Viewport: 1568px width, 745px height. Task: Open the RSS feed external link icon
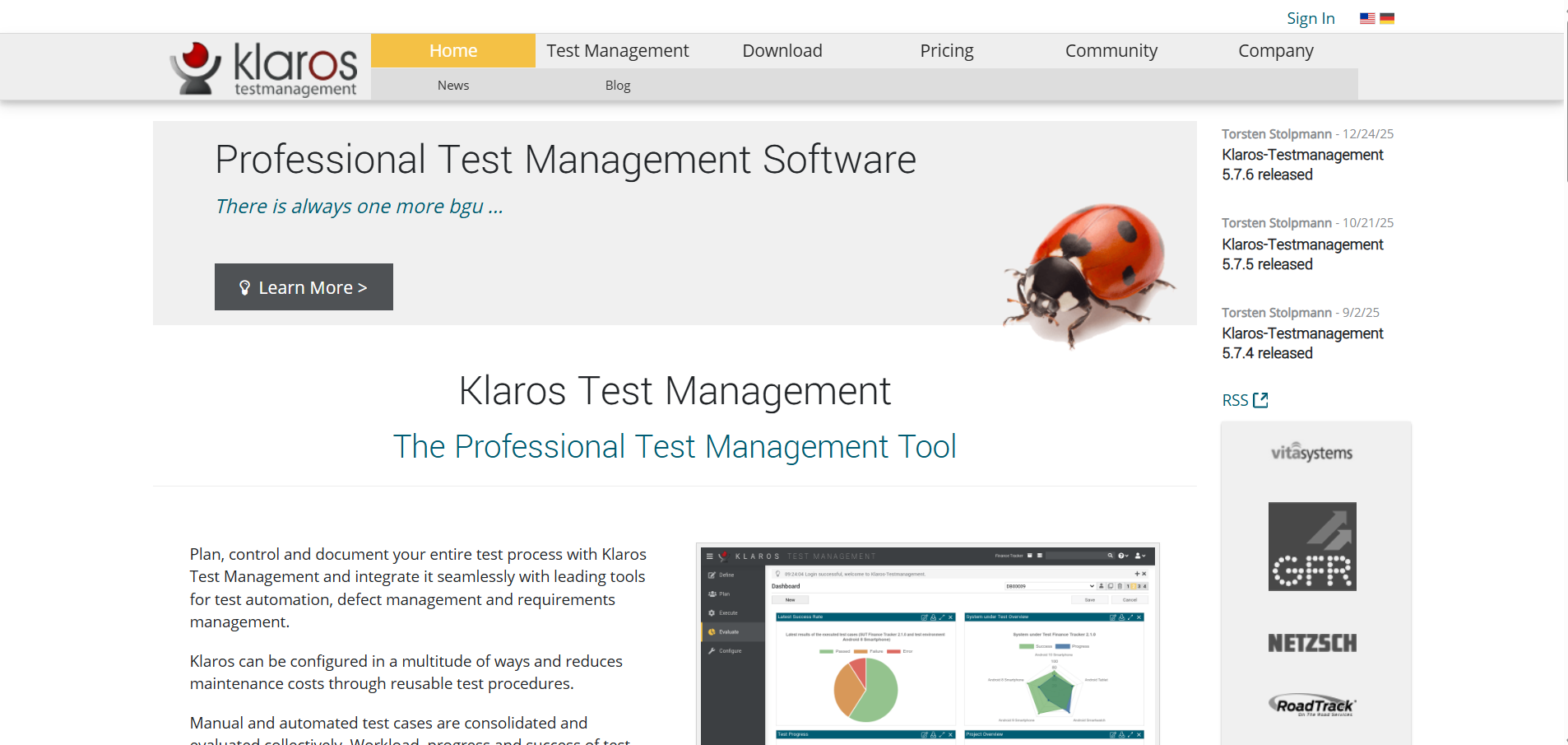pos(1260,400)
